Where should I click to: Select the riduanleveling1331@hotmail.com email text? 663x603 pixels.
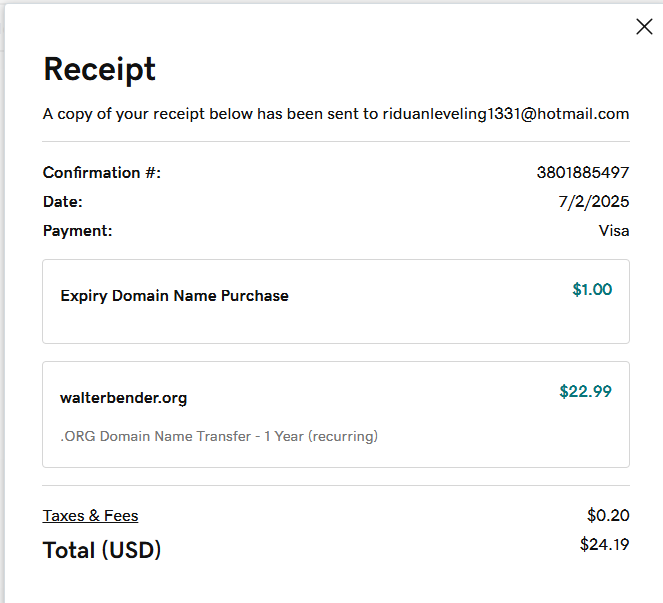505,114
